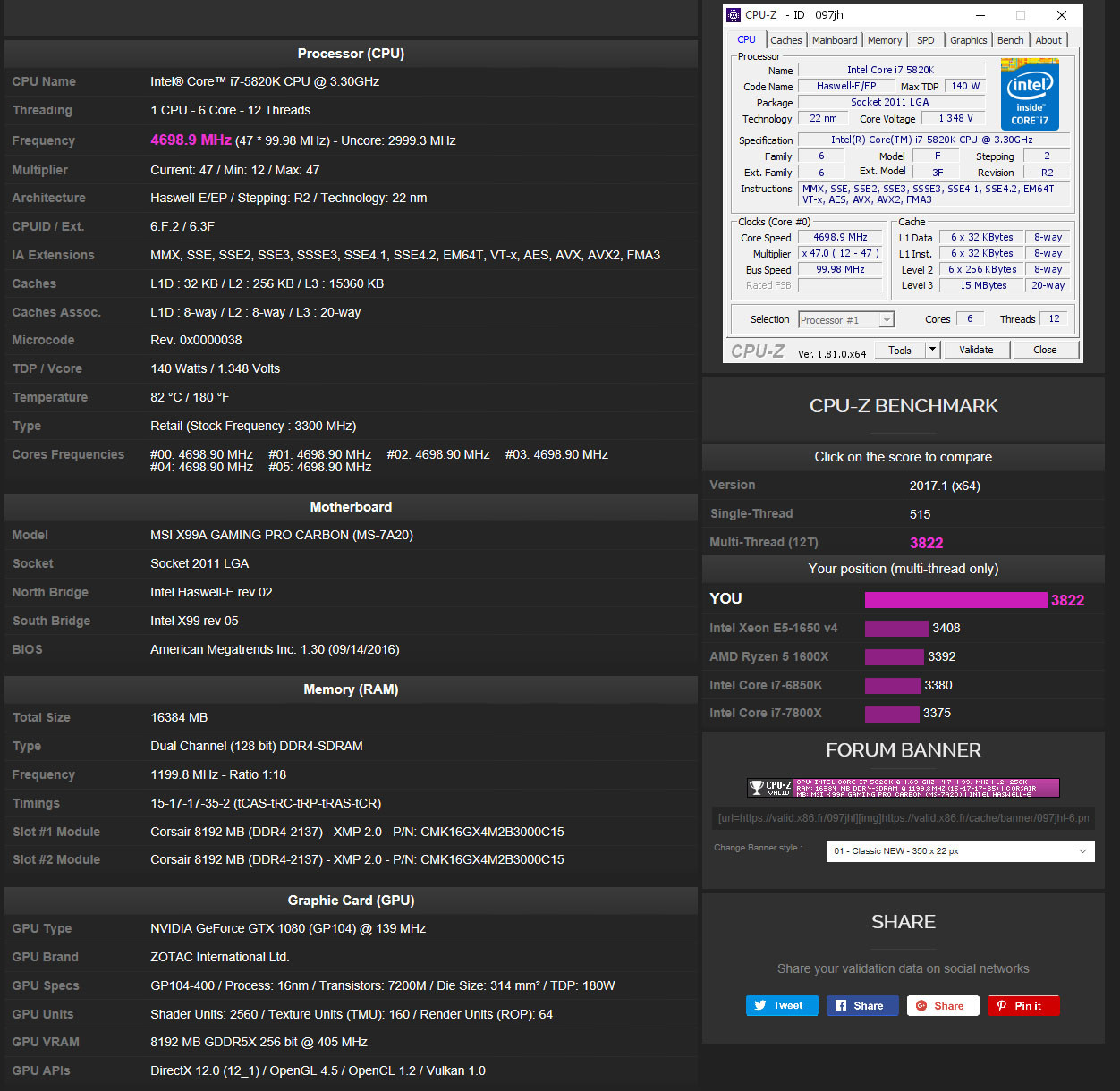
Task: Click the CPU-Z window title icon
Action: tap(734, 15)
